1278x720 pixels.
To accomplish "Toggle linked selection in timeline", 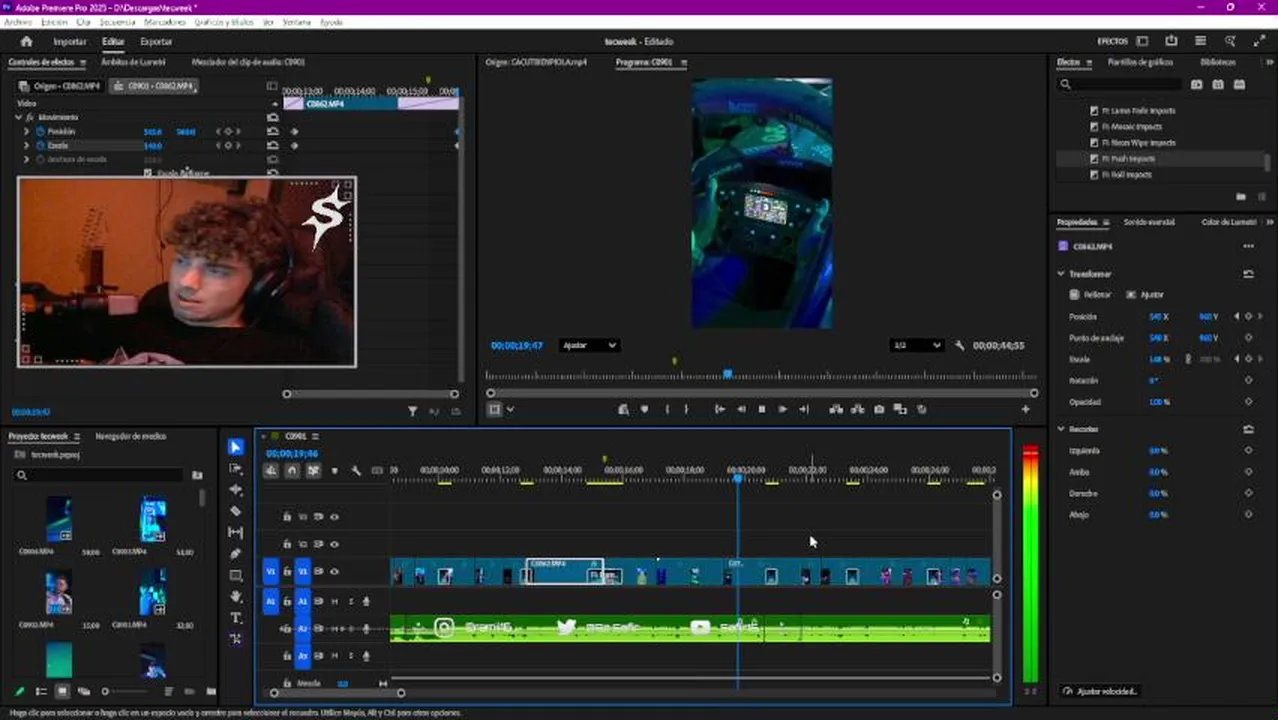I will click(313, 470).
